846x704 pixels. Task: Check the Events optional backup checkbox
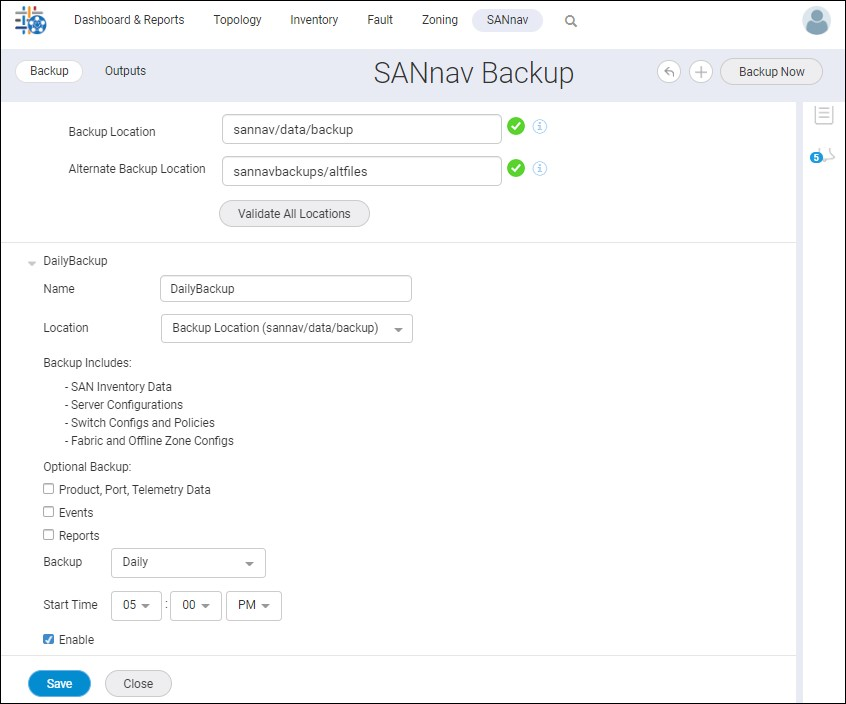(48, 512)
